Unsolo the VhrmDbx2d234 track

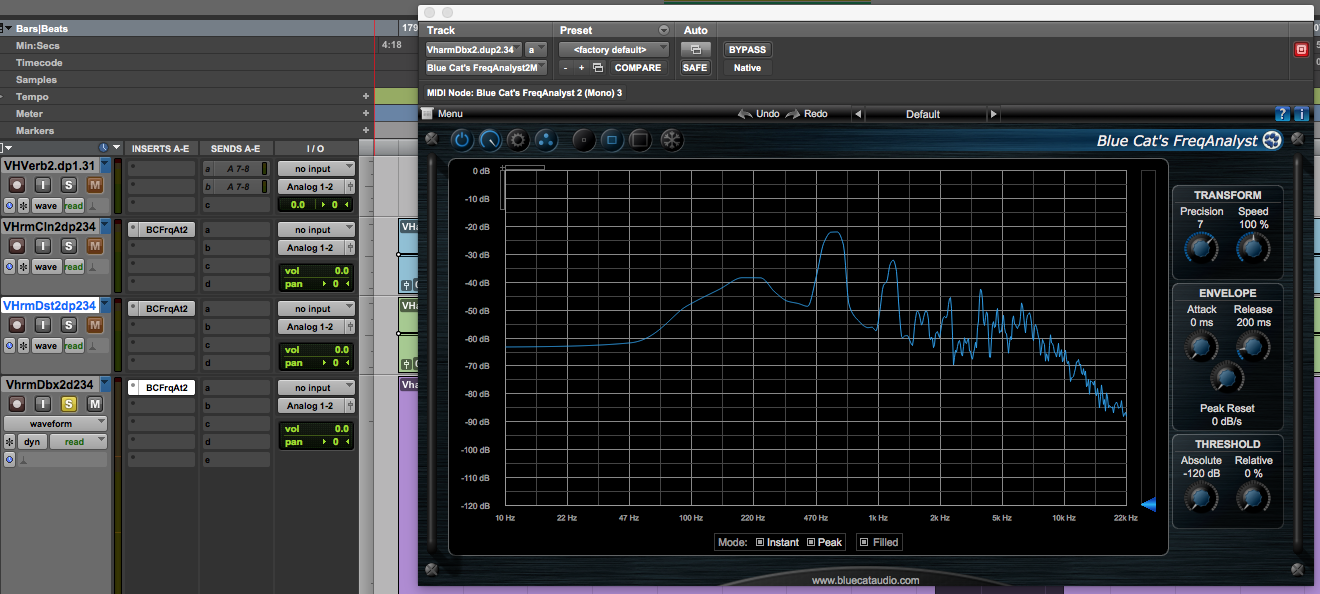pyautogui.click(x=69, y=404)
